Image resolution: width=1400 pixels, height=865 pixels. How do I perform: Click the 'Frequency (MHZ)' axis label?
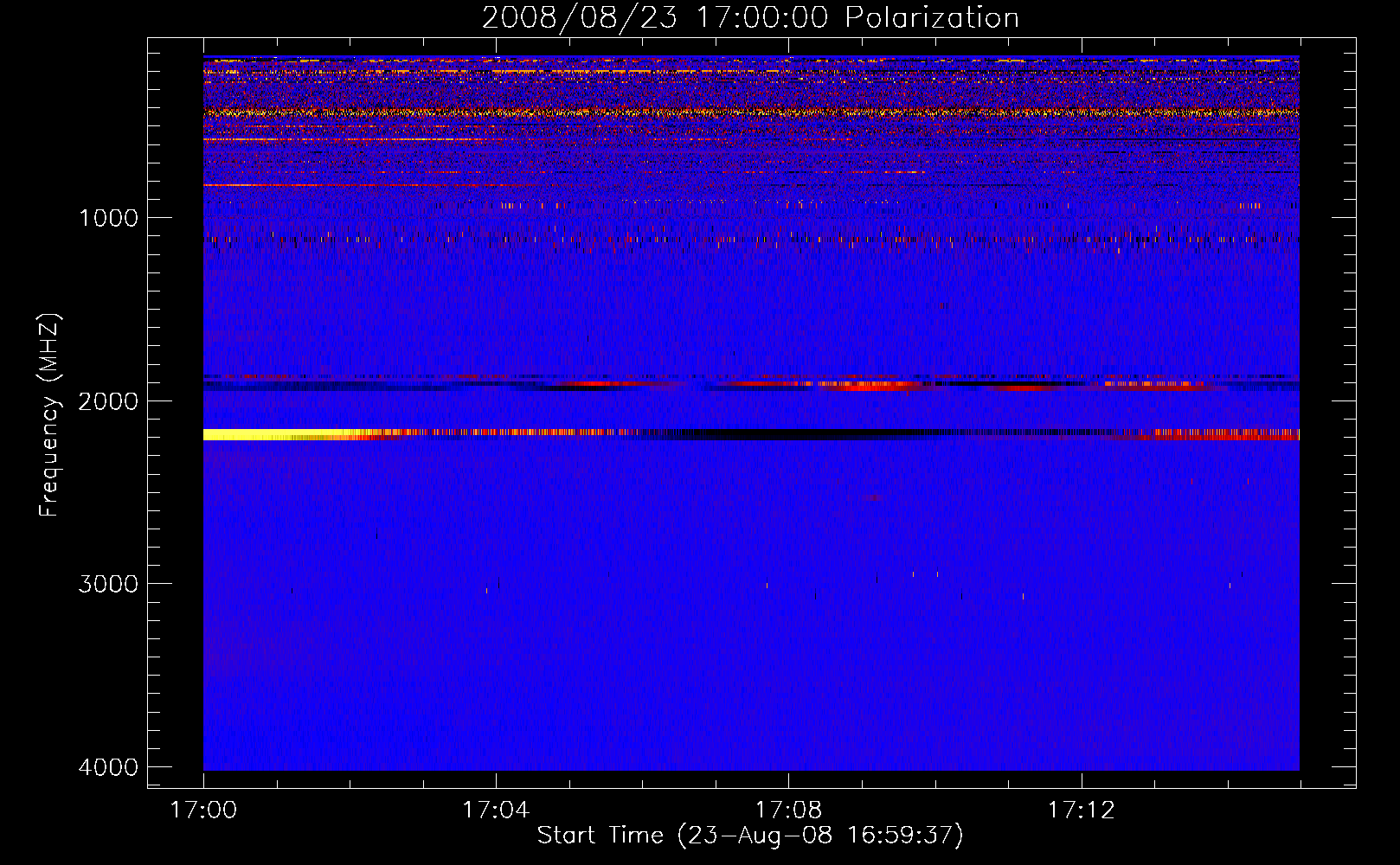[x=49, y=415]
